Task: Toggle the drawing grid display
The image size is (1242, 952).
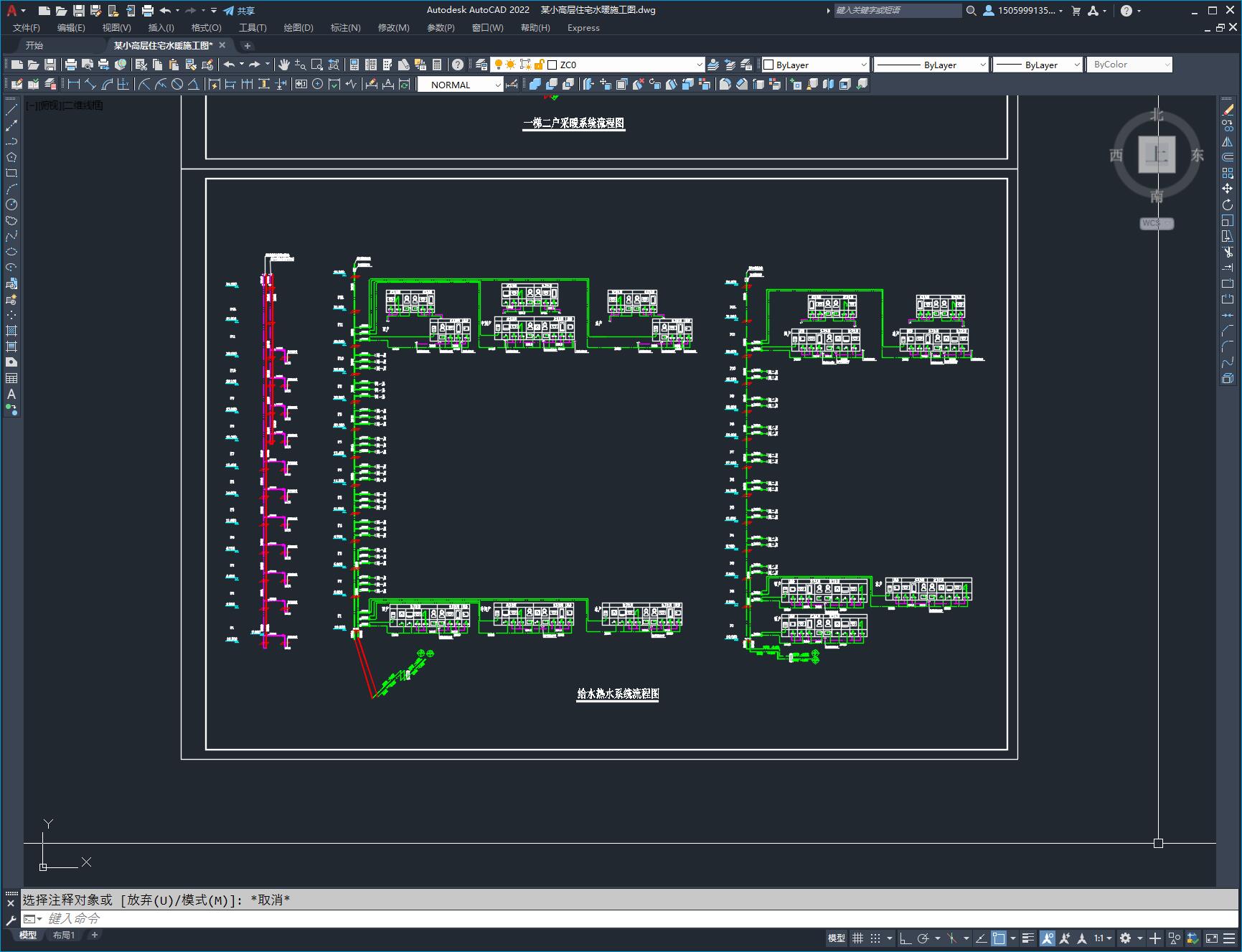Action: coord(857,938)
